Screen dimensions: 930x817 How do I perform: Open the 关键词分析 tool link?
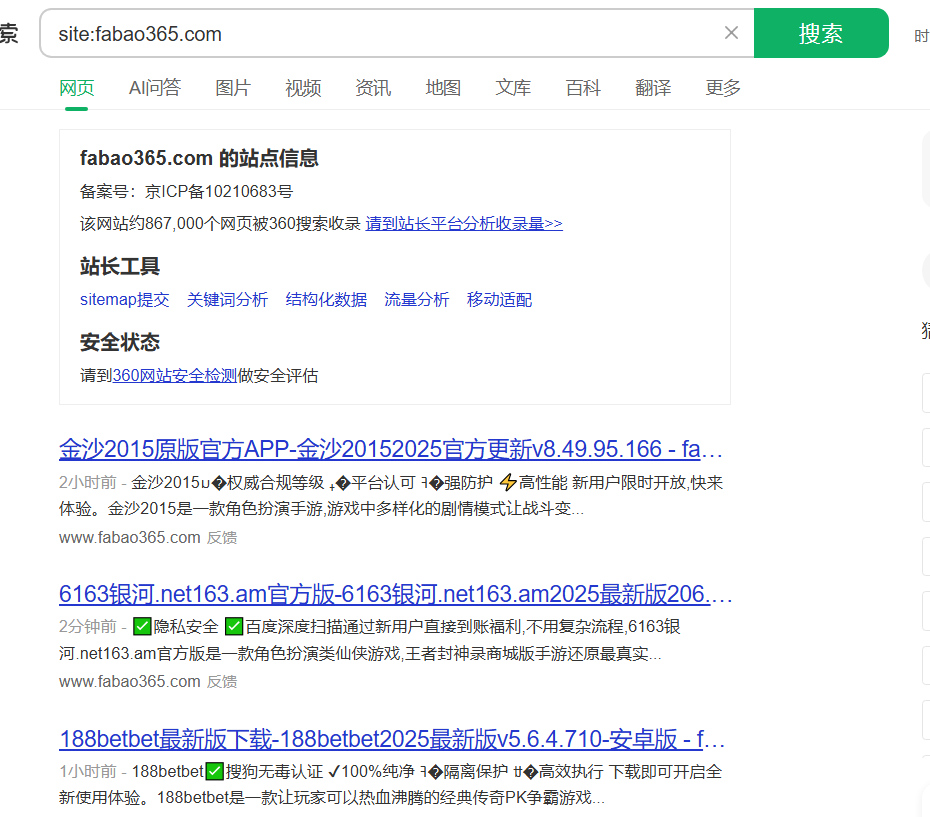[227, 300]
